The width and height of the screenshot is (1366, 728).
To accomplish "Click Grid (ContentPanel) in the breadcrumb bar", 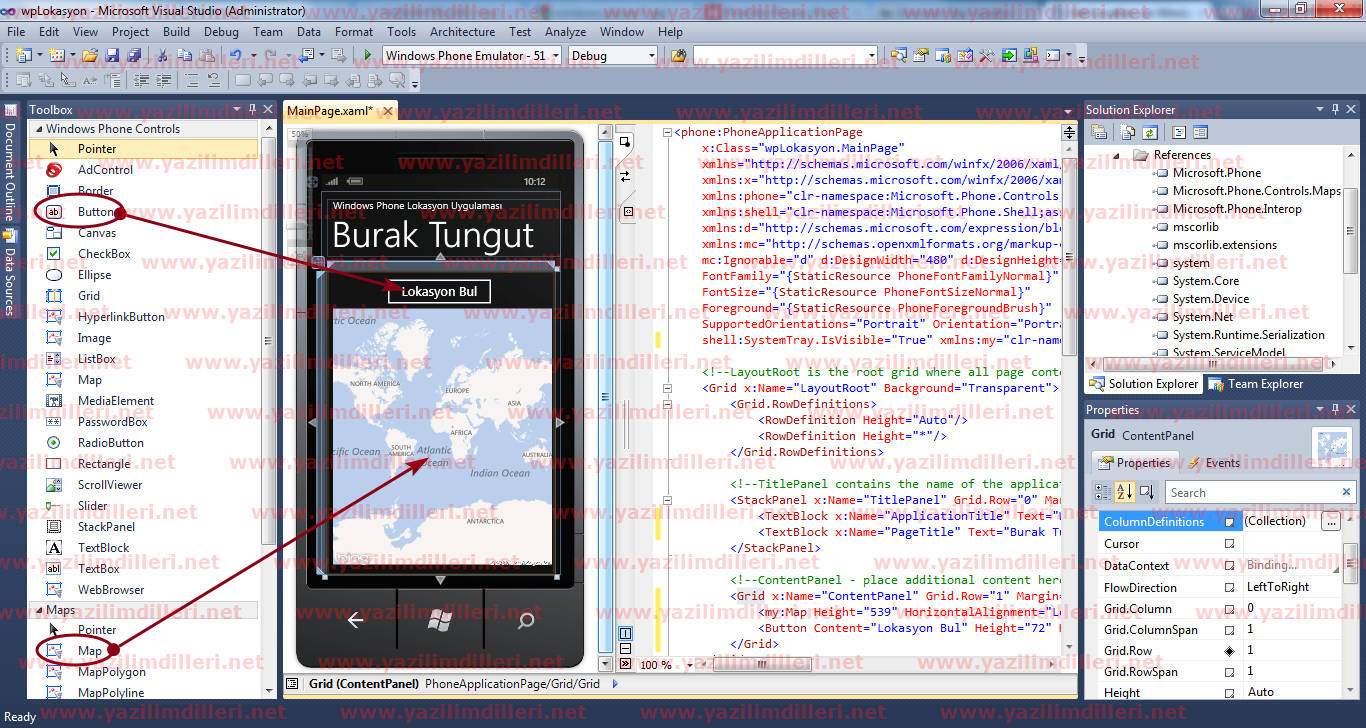I will click(x=363, y=684).
